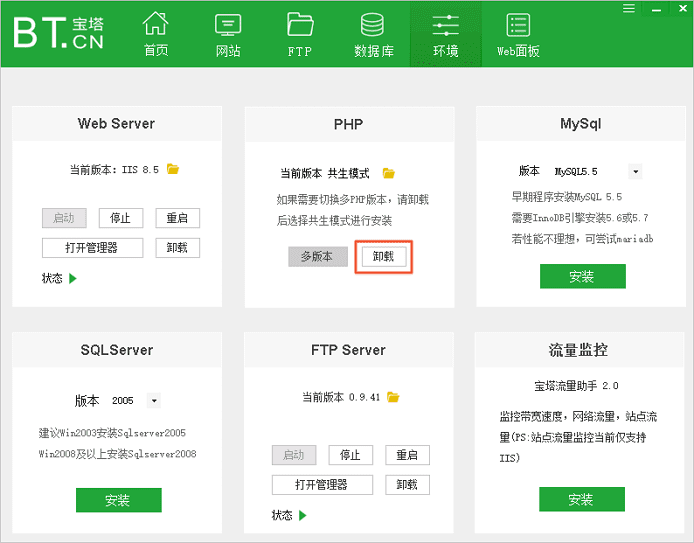Restart Web Server using 重启 button

click(177, 218)
